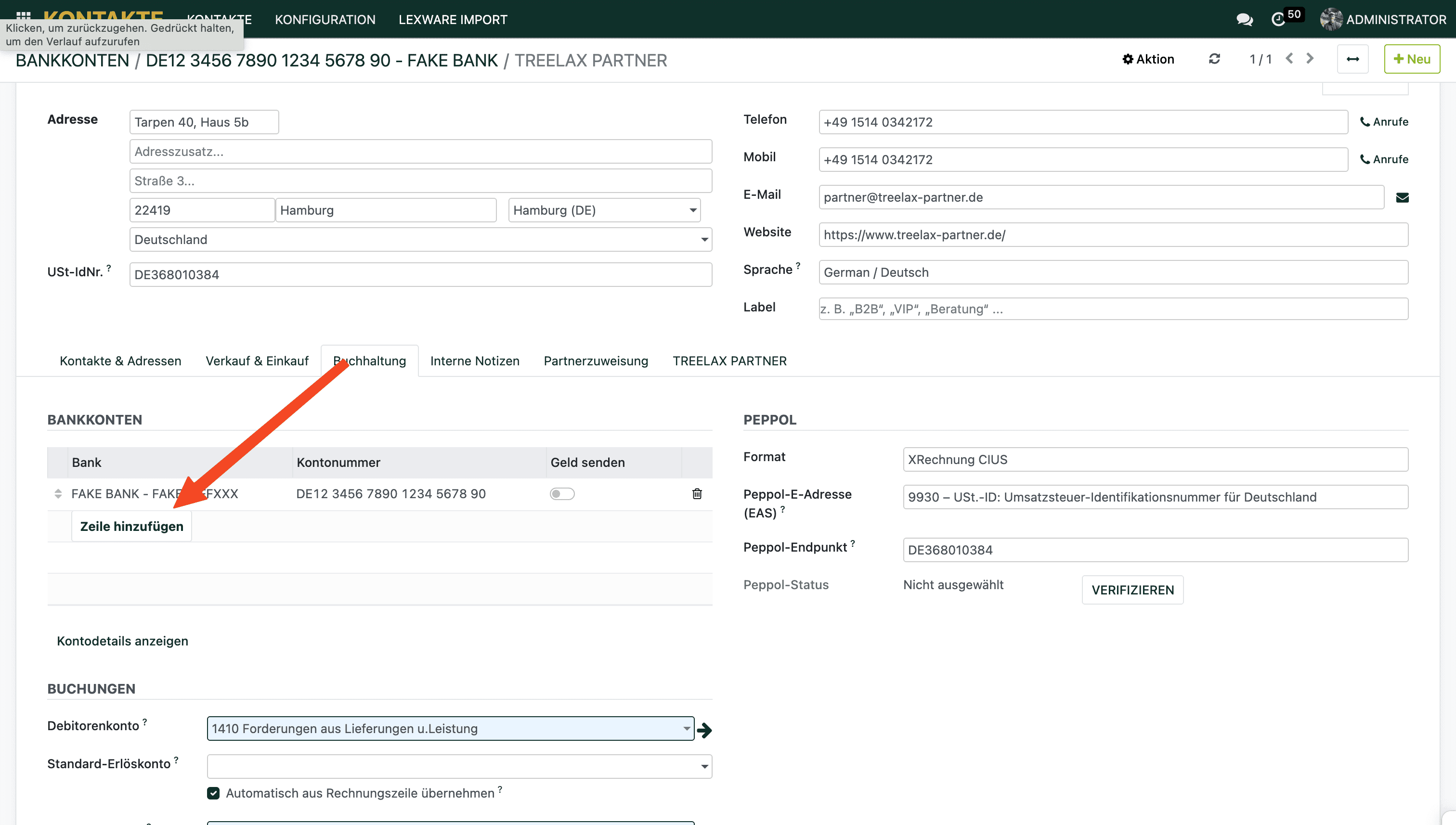Switch to the Verkauf & Einkauf tab
The image size is (1456, 825).
[x=257, y=361]
